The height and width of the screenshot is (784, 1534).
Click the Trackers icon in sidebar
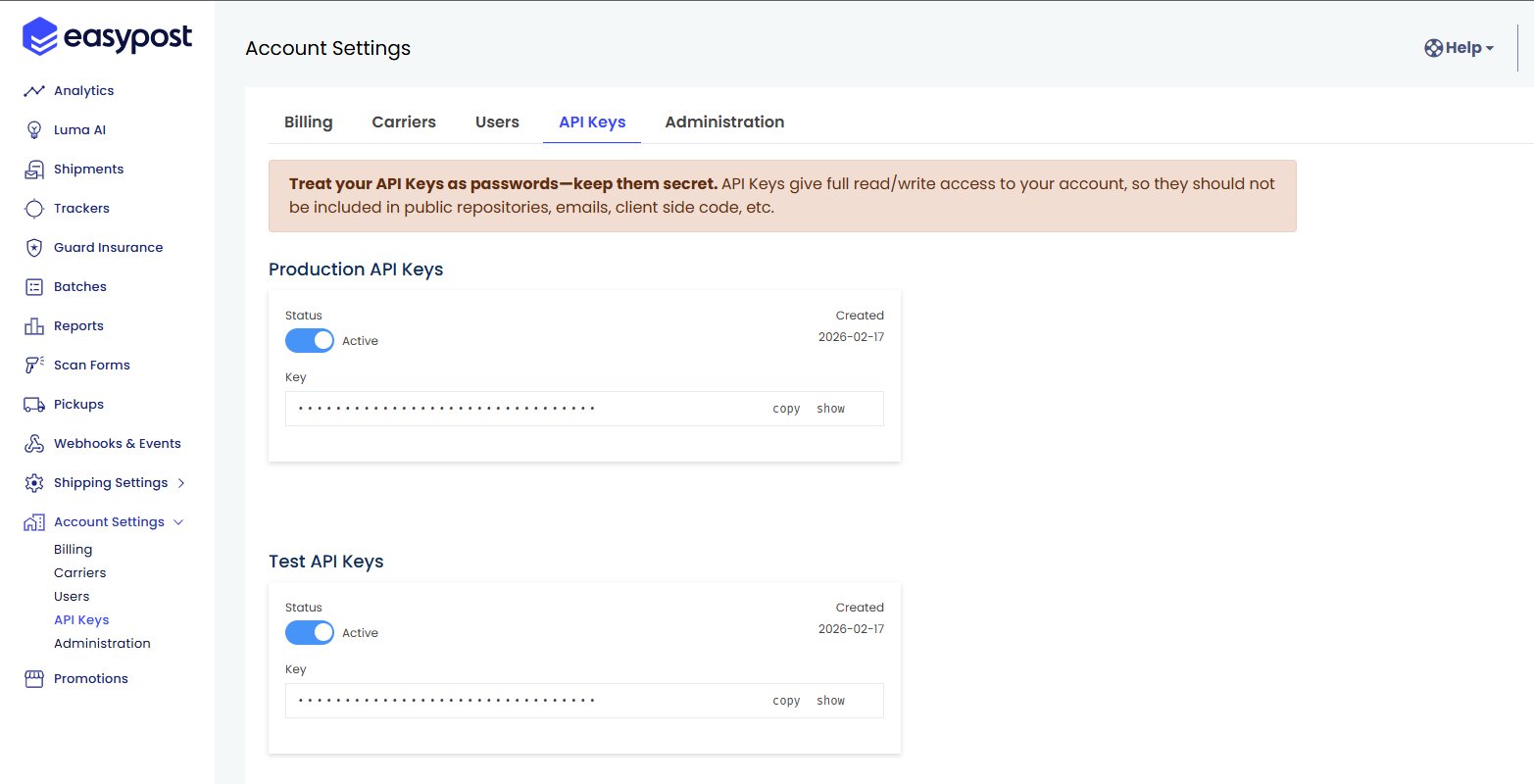(32, 208)
